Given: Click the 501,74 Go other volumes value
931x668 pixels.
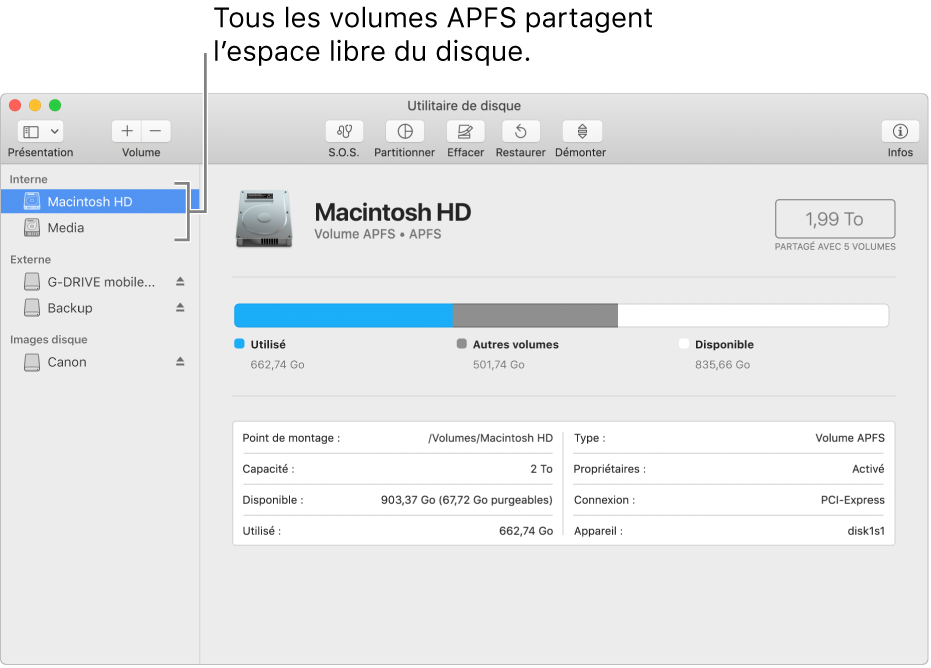Looking at the screenshot, I should pyautogui.click(x=499, y=365).
